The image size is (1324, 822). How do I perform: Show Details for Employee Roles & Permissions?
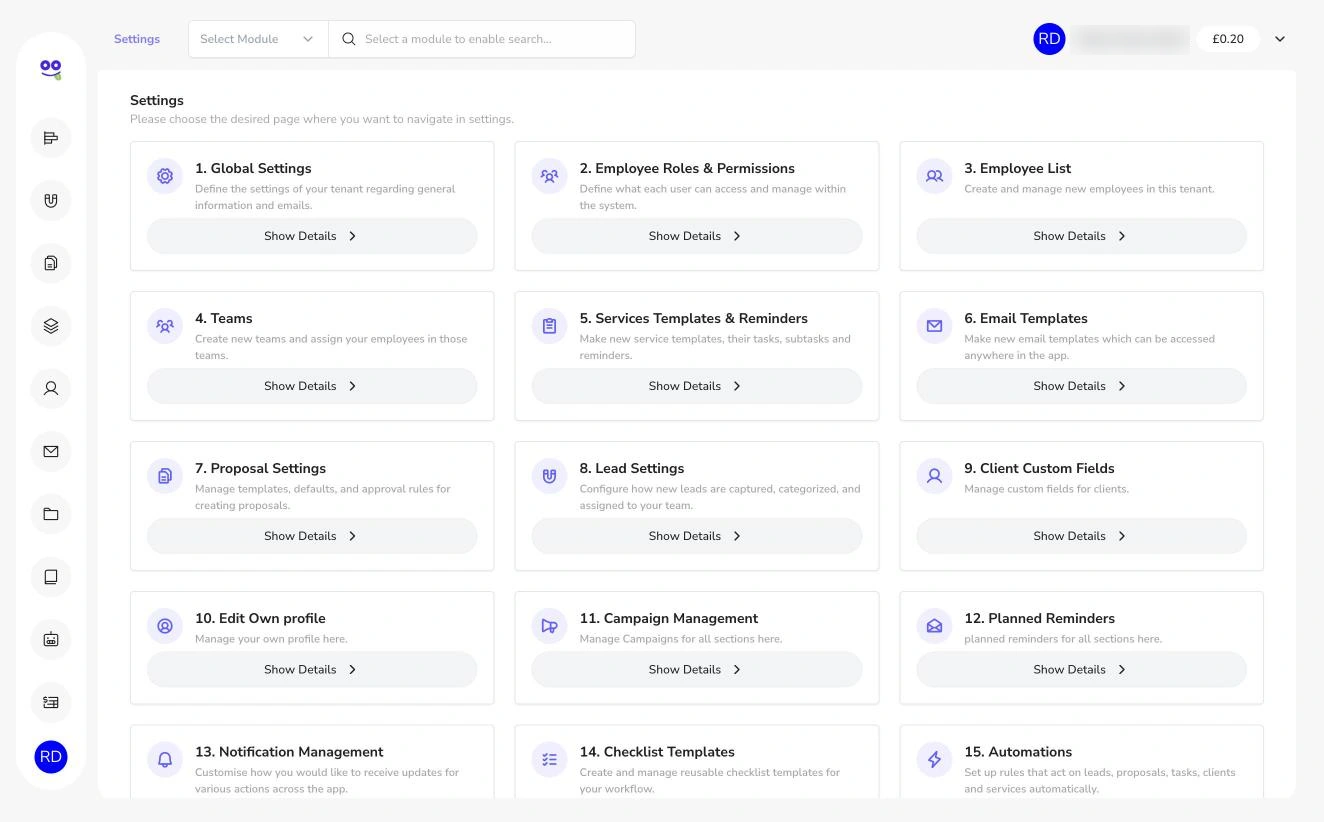tap(696, 236)
